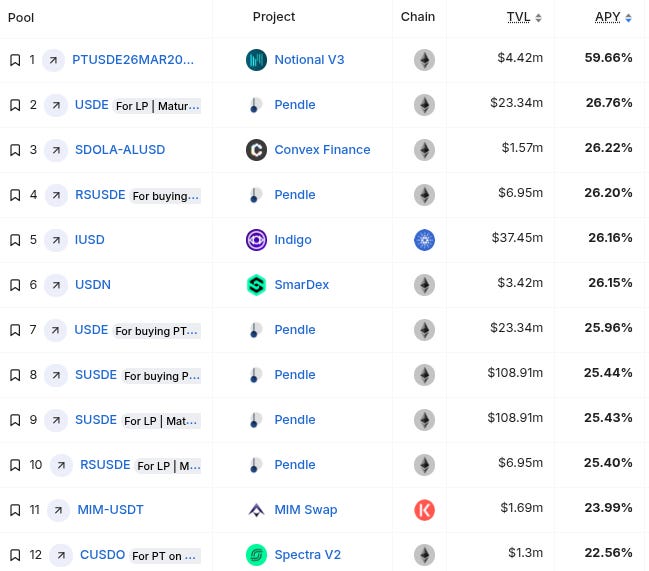Screen dimensions: 649x571
Task: Open the SmarDex project link
Action: click(302, 285)
